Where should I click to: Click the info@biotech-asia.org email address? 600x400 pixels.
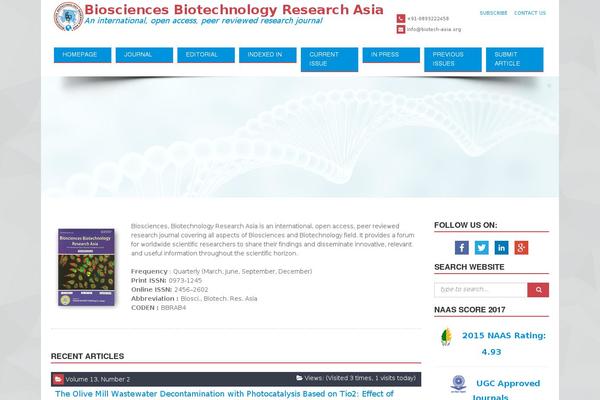click(x=434, y=29)
